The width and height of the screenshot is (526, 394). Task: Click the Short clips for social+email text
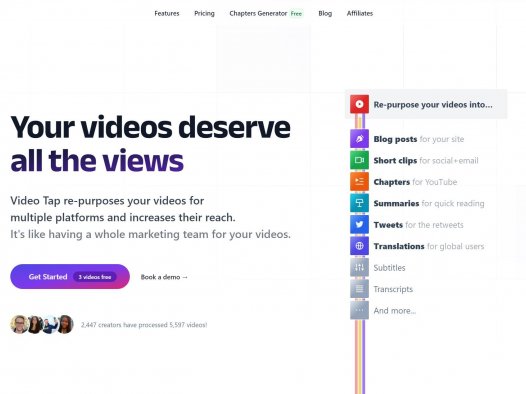tap(426, 161)
